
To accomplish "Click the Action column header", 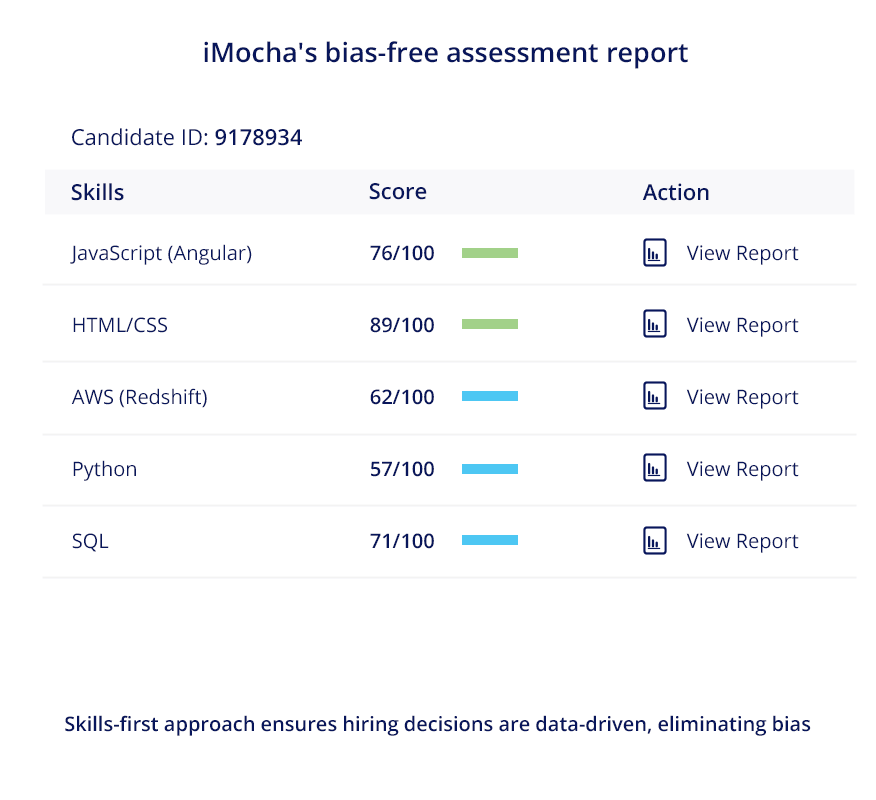I will [676, 192].
